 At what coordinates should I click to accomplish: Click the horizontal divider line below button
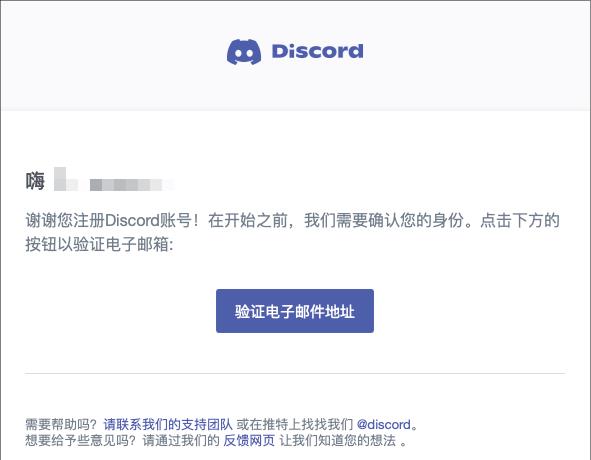pyautogui.click(x=295, y=374)
